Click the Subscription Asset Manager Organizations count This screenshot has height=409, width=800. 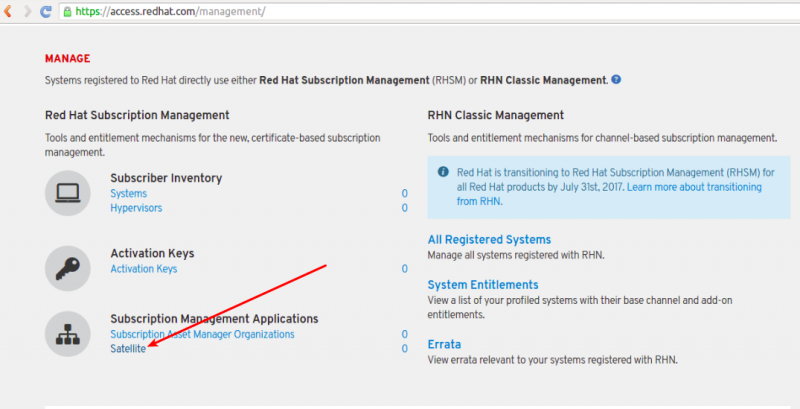[405, 334]
